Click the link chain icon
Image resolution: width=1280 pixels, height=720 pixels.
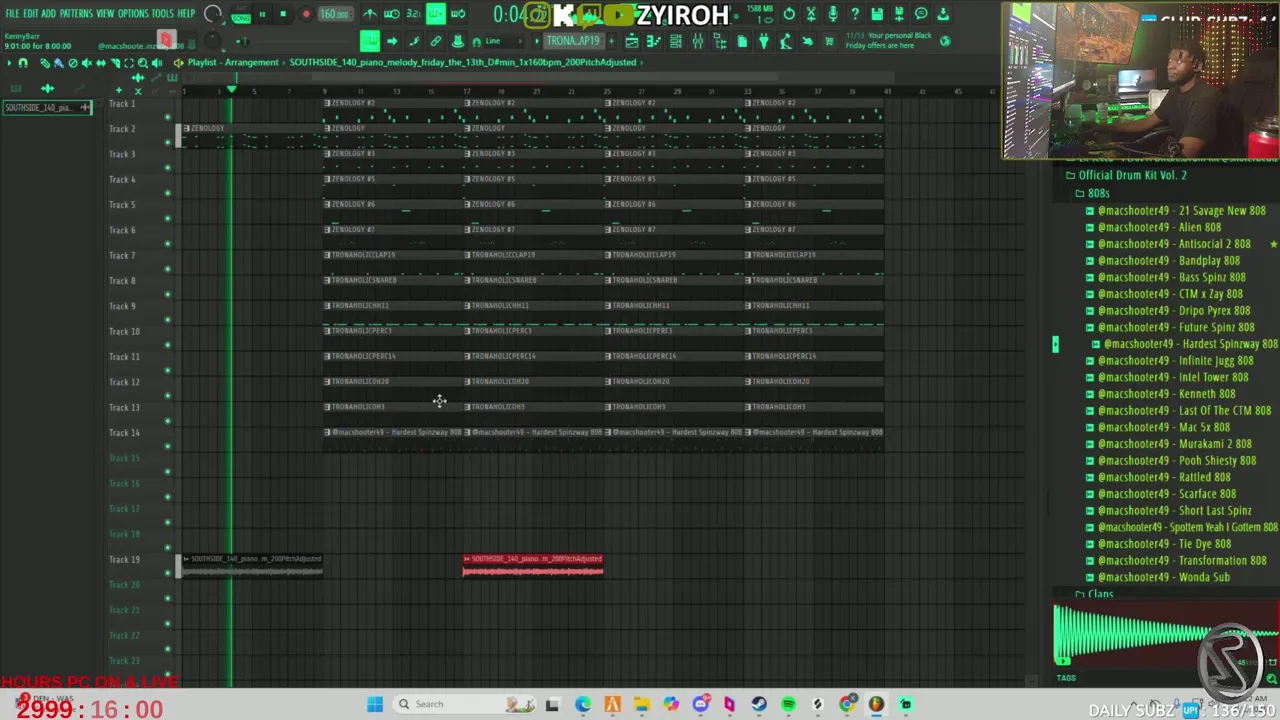(435, 41)
